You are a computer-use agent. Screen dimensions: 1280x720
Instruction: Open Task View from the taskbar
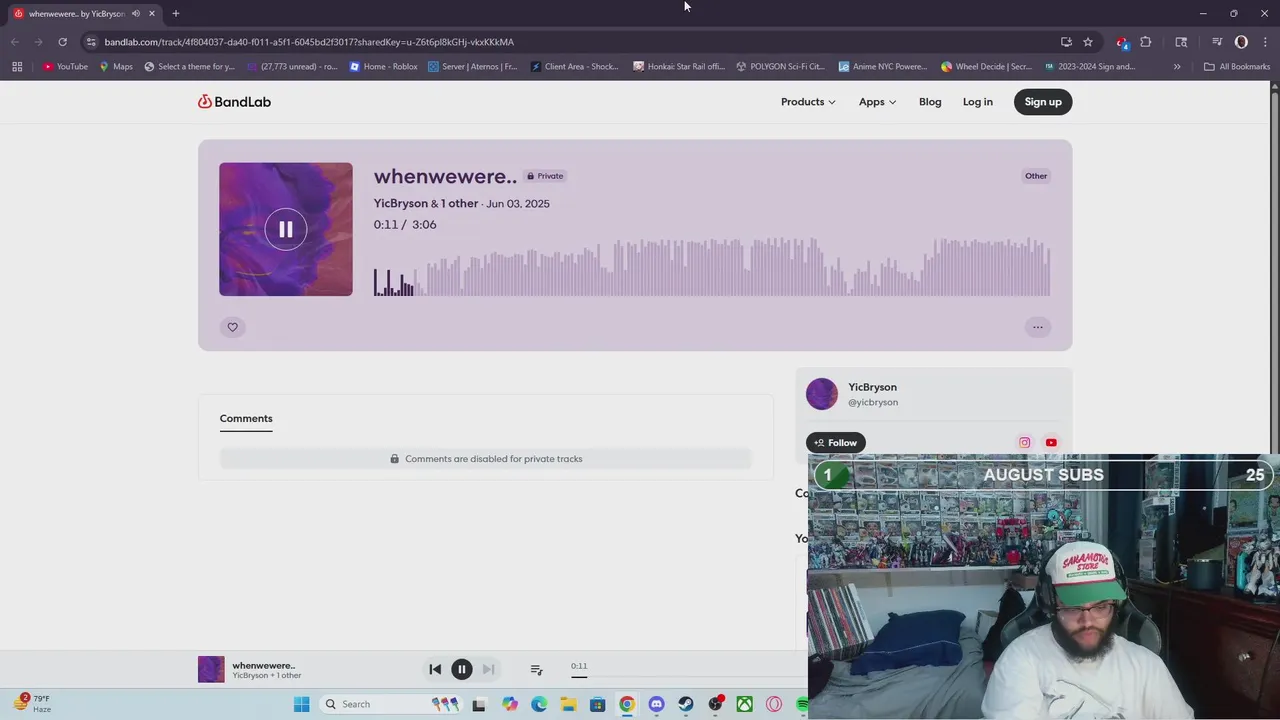point(479,704)
